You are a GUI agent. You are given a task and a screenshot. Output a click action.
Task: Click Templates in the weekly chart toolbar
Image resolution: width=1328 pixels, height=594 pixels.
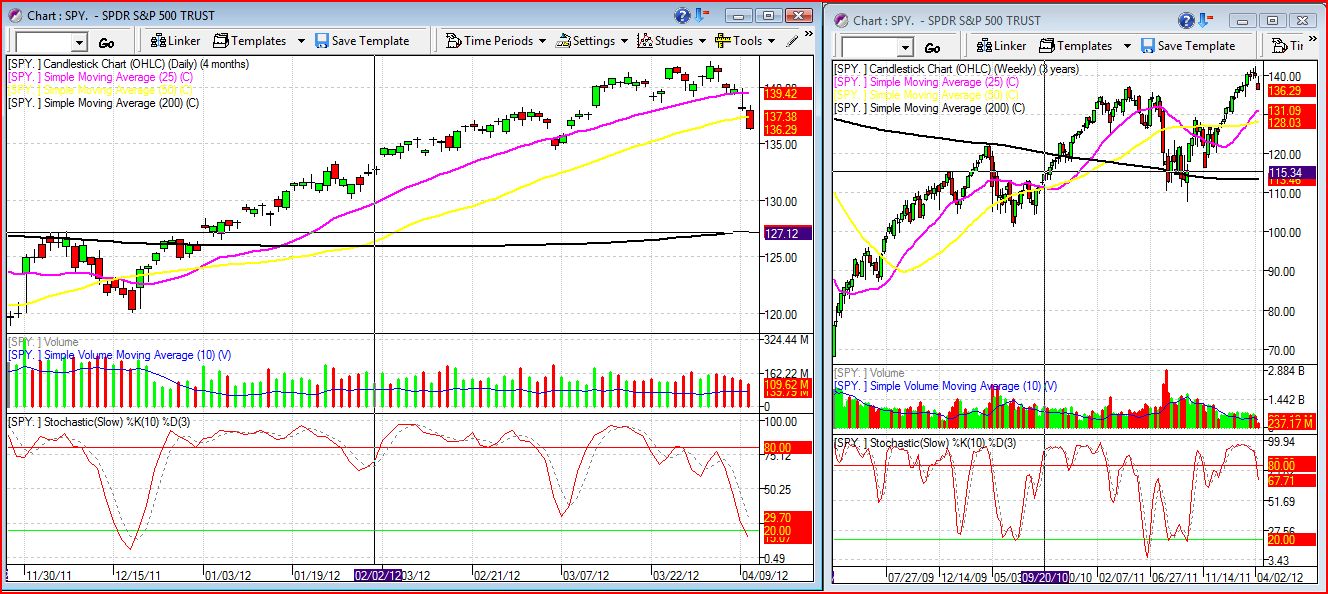pos(1075,46)
